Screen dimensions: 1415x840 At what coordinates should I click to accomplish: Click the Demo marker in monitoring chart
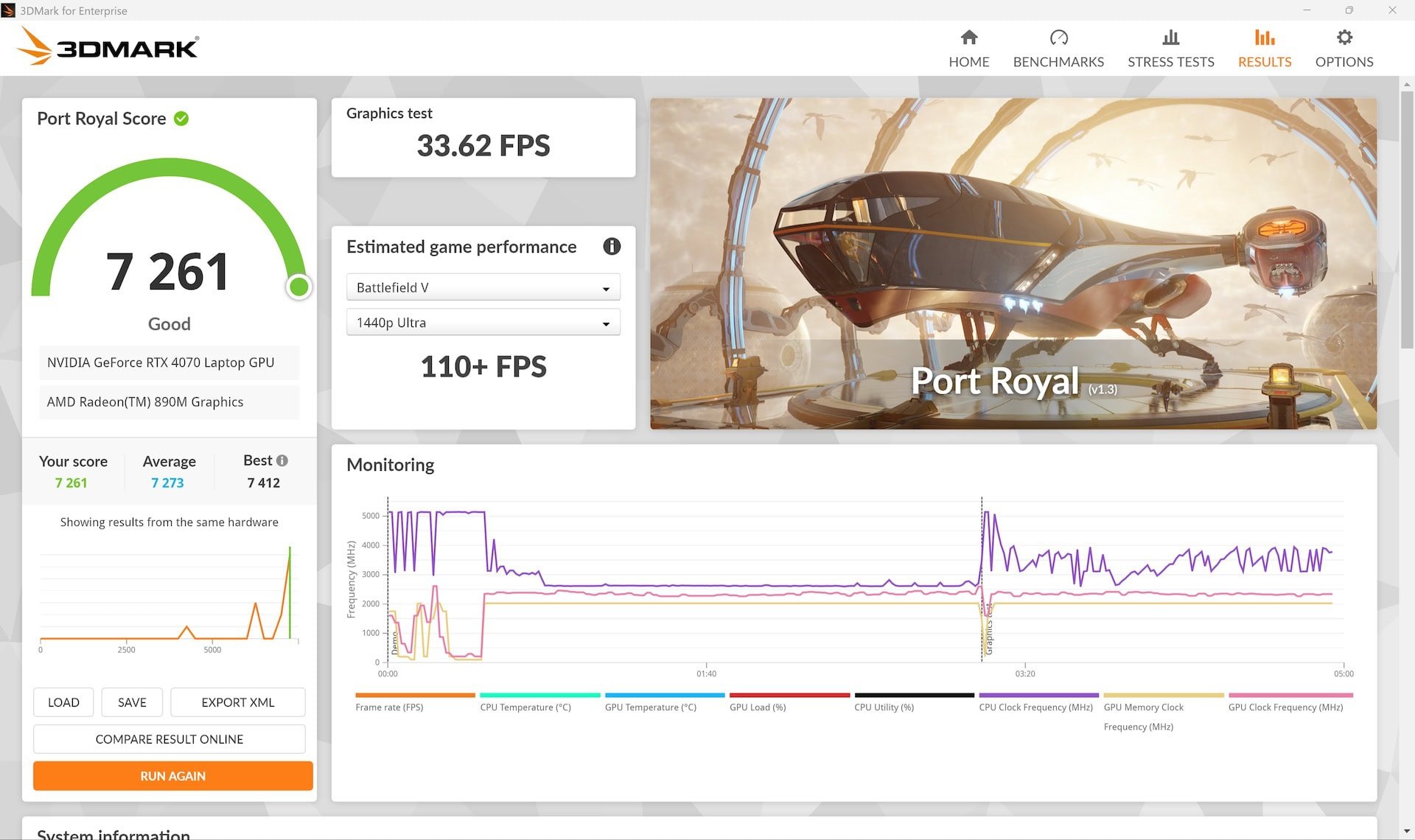pos(394,643)
